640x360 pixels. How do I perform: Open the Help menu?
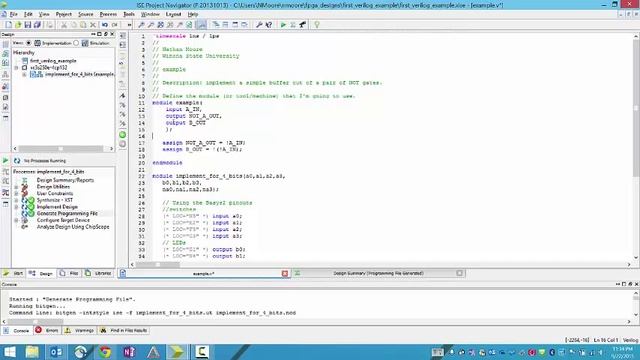click(x=193, y=14)
